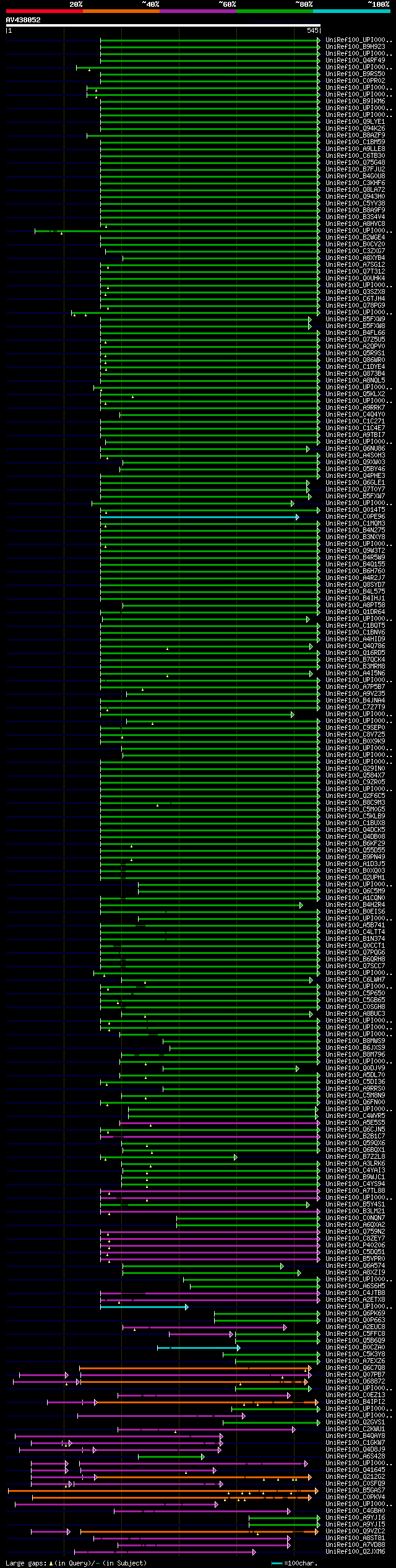This screenshot has width=396, height=1568.
Task: Select the UniRef100_C2KWU1 label
Action: 355,1429
